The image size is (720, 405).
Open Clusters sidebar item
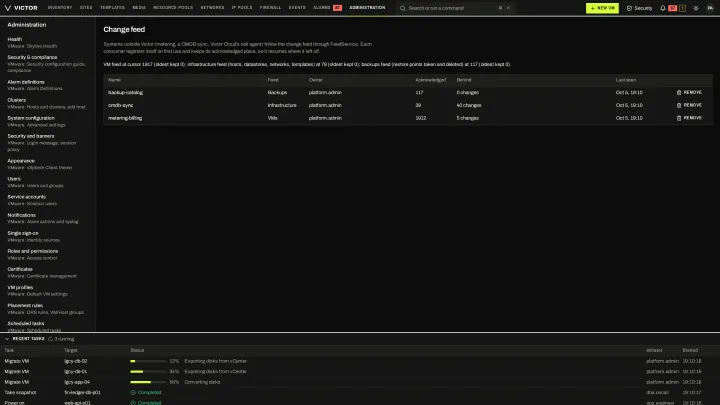click(x=48, y=103)
